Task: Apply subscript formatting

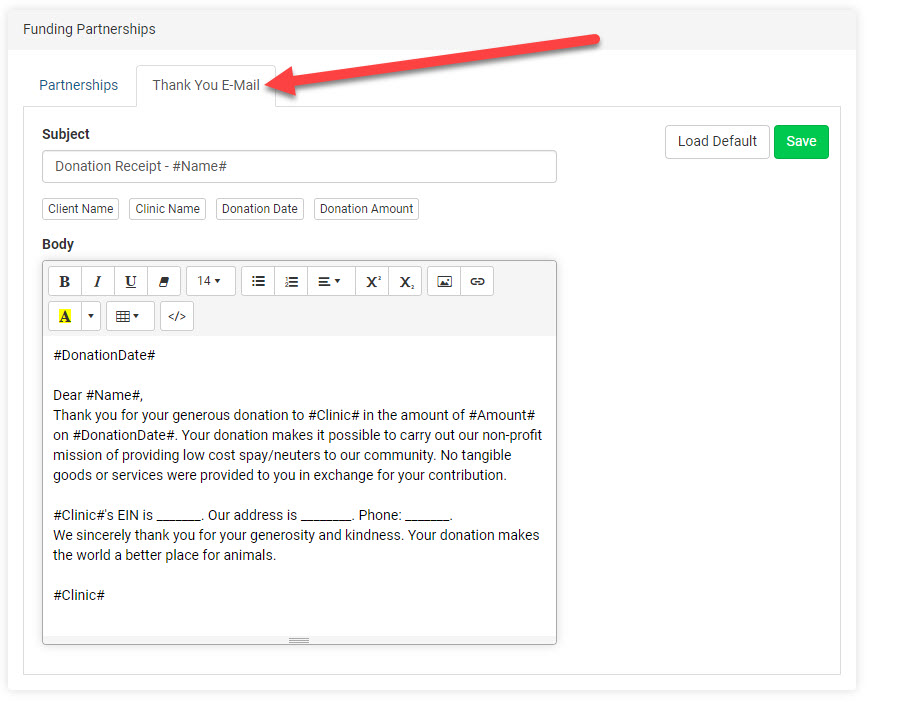Action: [x=405, y=282]
